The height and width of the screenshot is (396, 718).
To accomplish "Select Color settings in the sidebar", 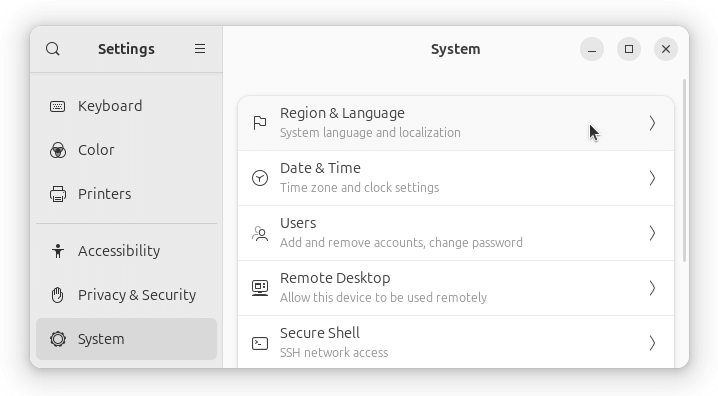I will click(126, 150).
